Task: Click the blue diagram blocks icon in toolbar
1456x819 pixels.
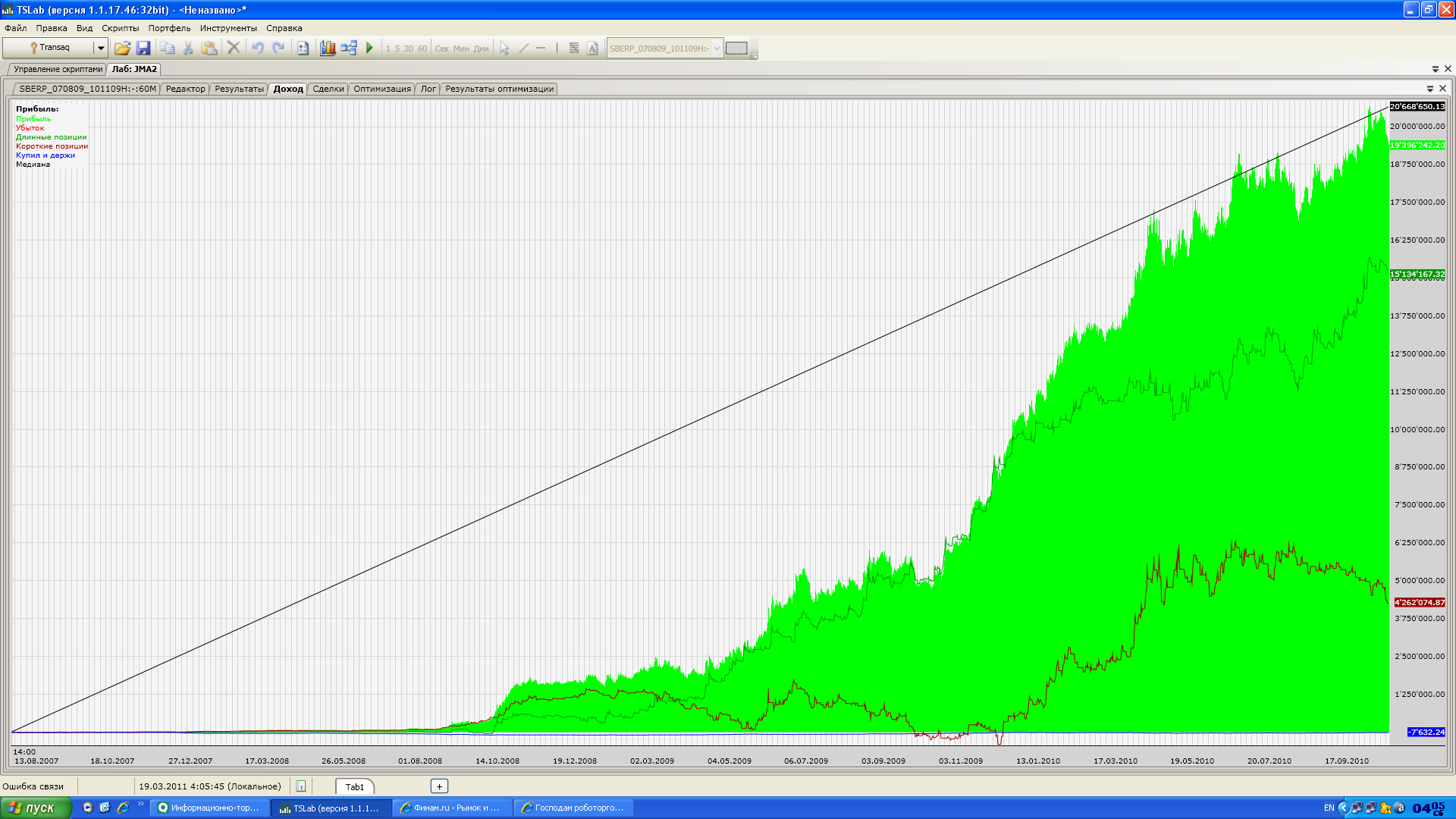Action: coord(348,48)
